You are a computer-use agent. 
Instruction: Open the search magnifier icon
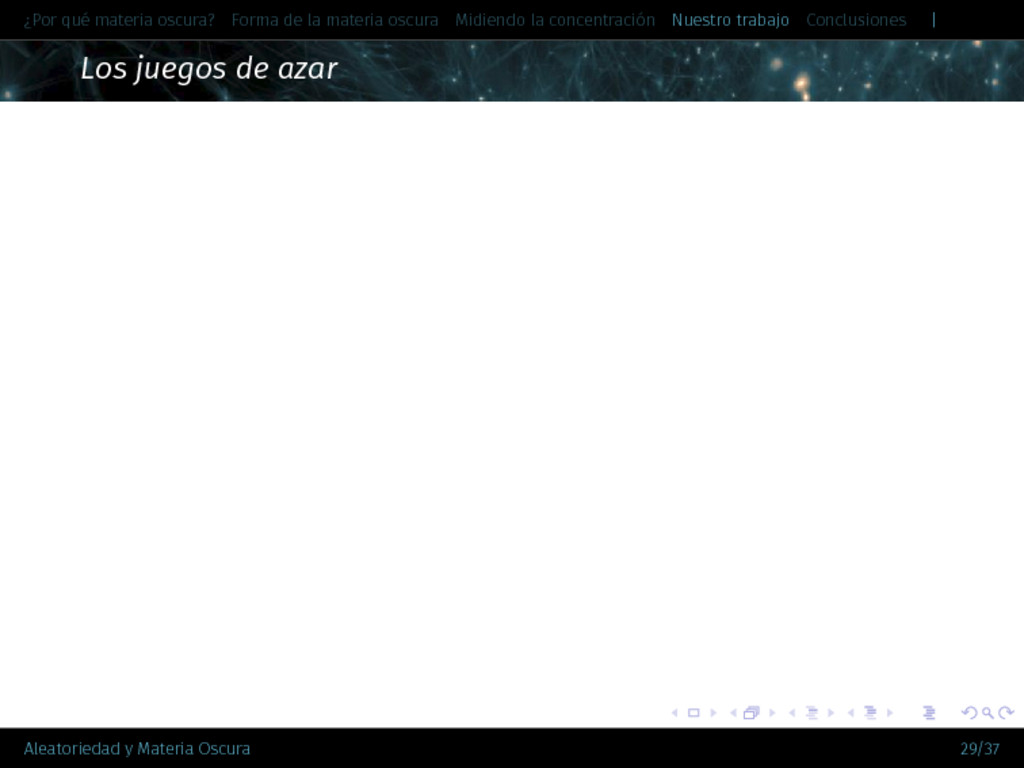(x=988, y=713)
